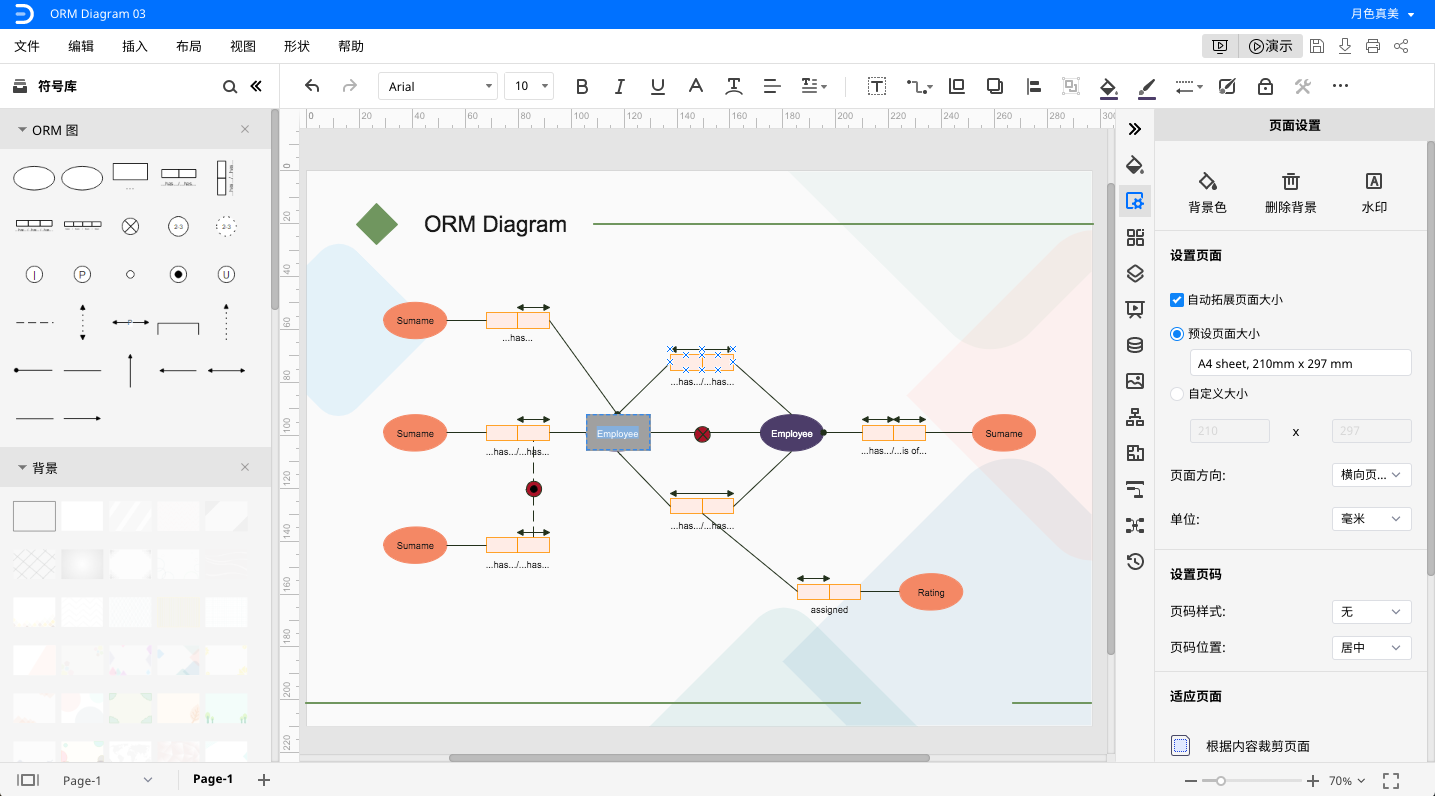Open the line color pen tool
This screenshot has width=1435, height=796.
point(1147,87)
